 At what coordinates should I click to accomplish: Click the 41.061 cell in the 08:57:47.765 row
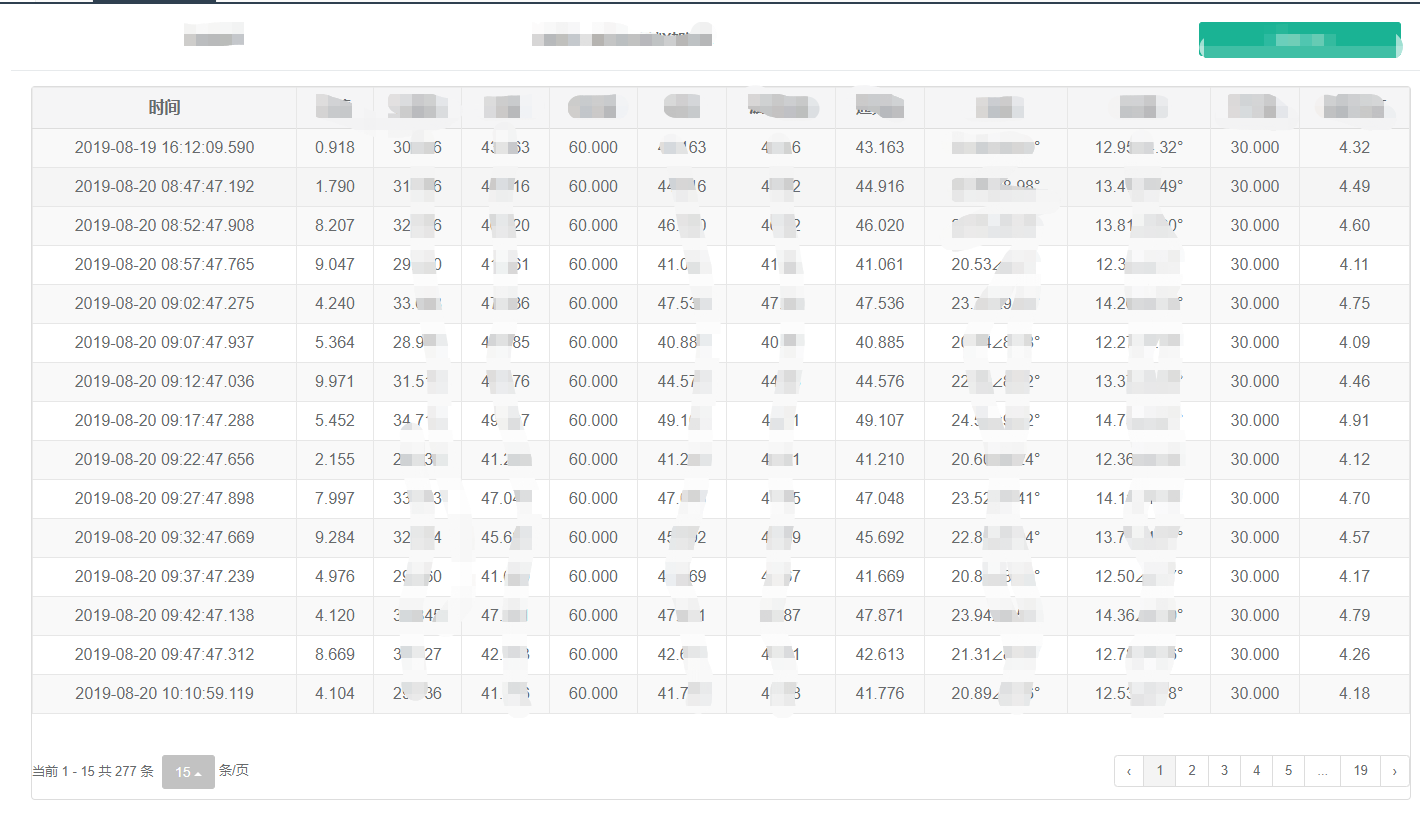click(880, 264)
